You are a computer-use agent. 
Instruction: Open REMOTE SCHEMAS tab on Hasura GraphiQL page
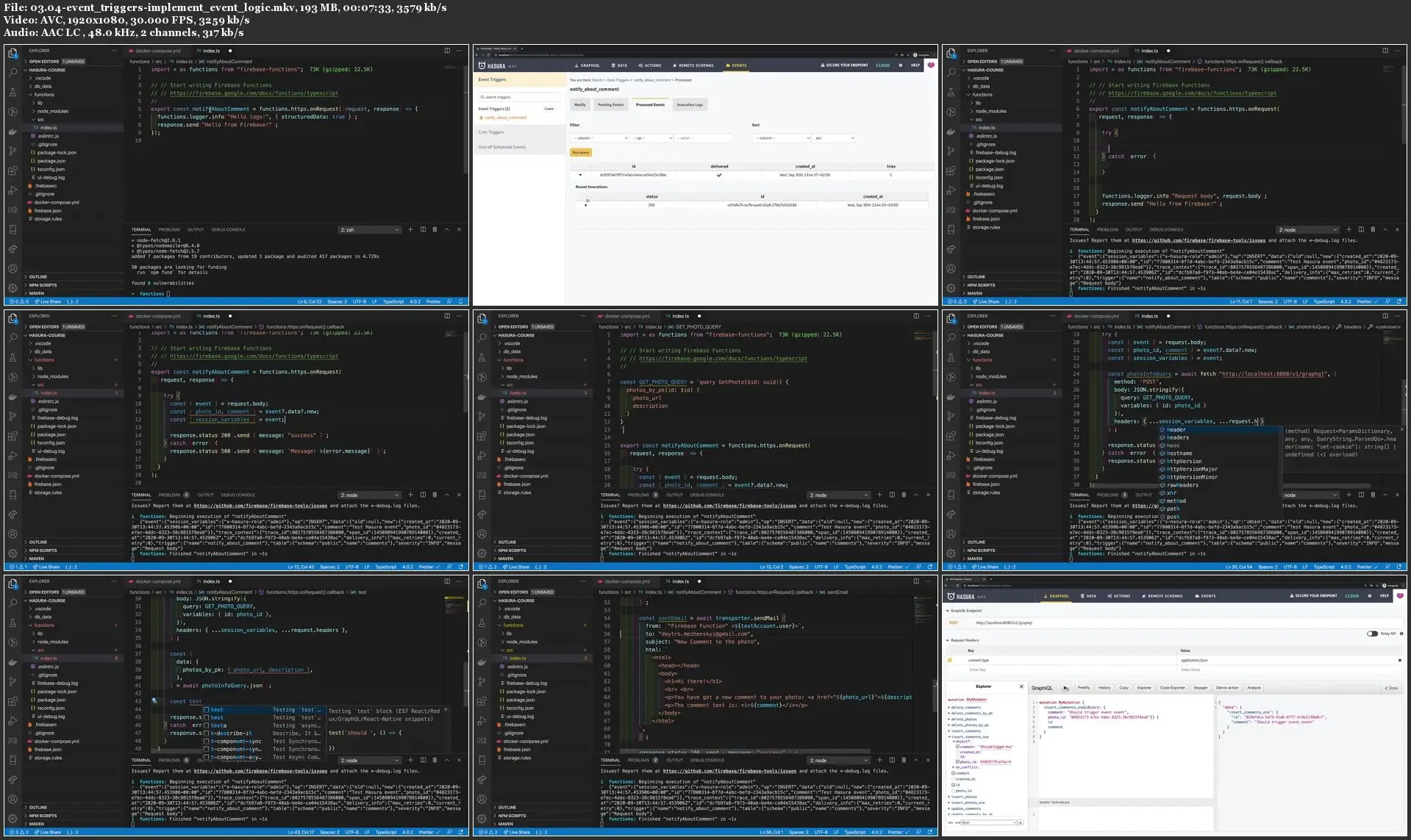(x=1162, y=596)
